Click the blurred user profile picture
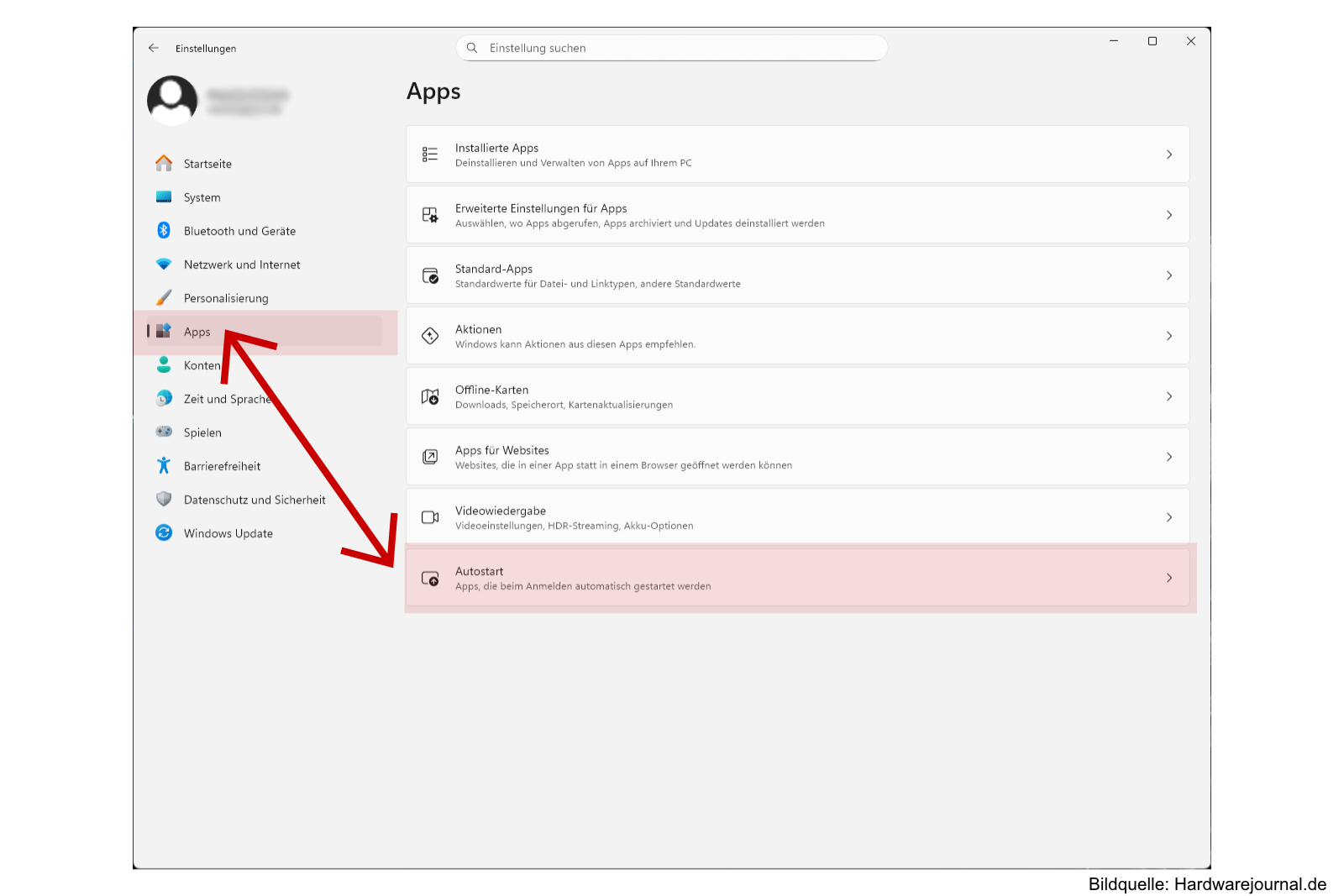The image size is (1344, 896). [x=171, y=99]
